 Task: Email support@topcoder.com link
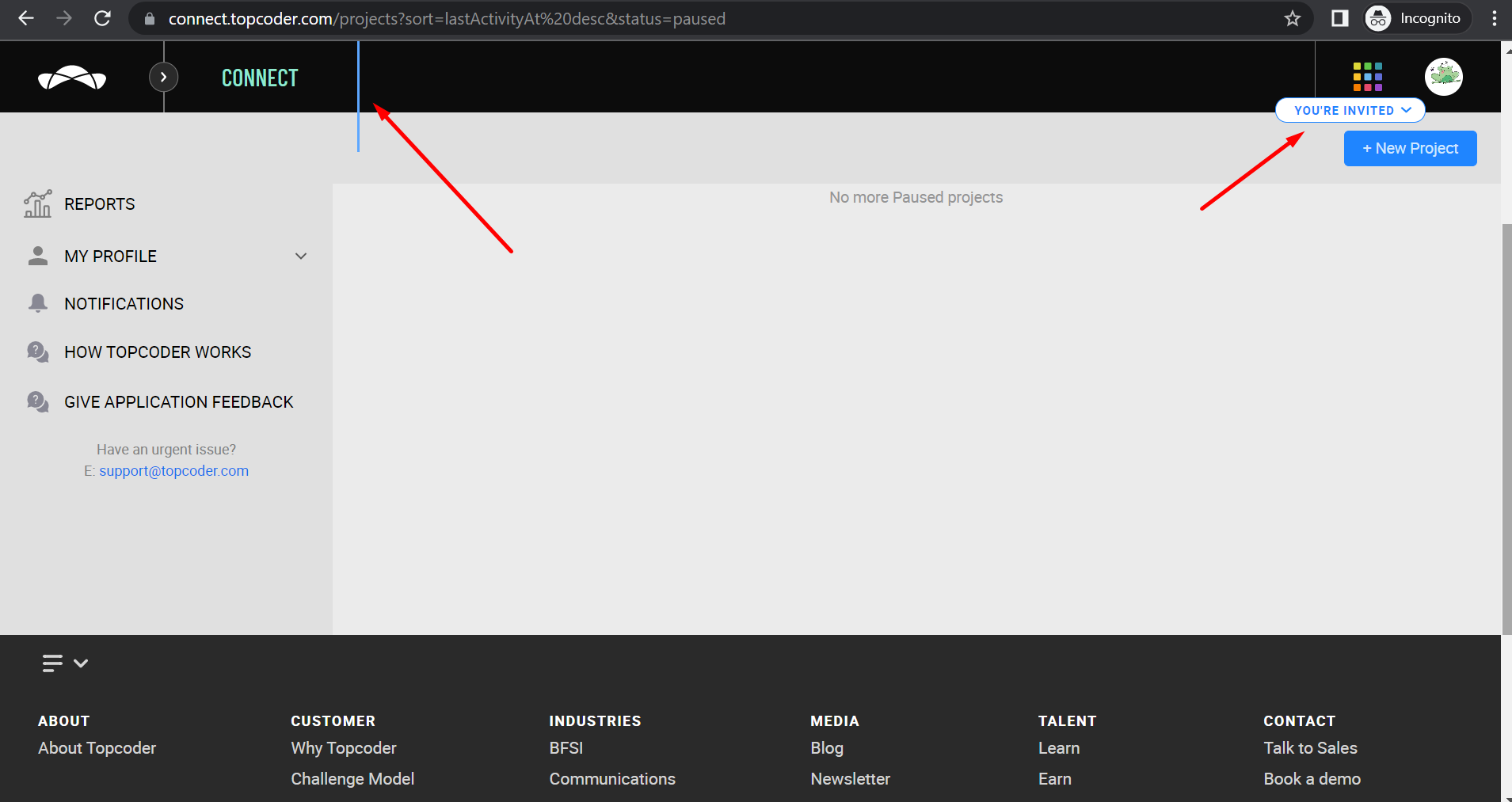click(173, 471)
